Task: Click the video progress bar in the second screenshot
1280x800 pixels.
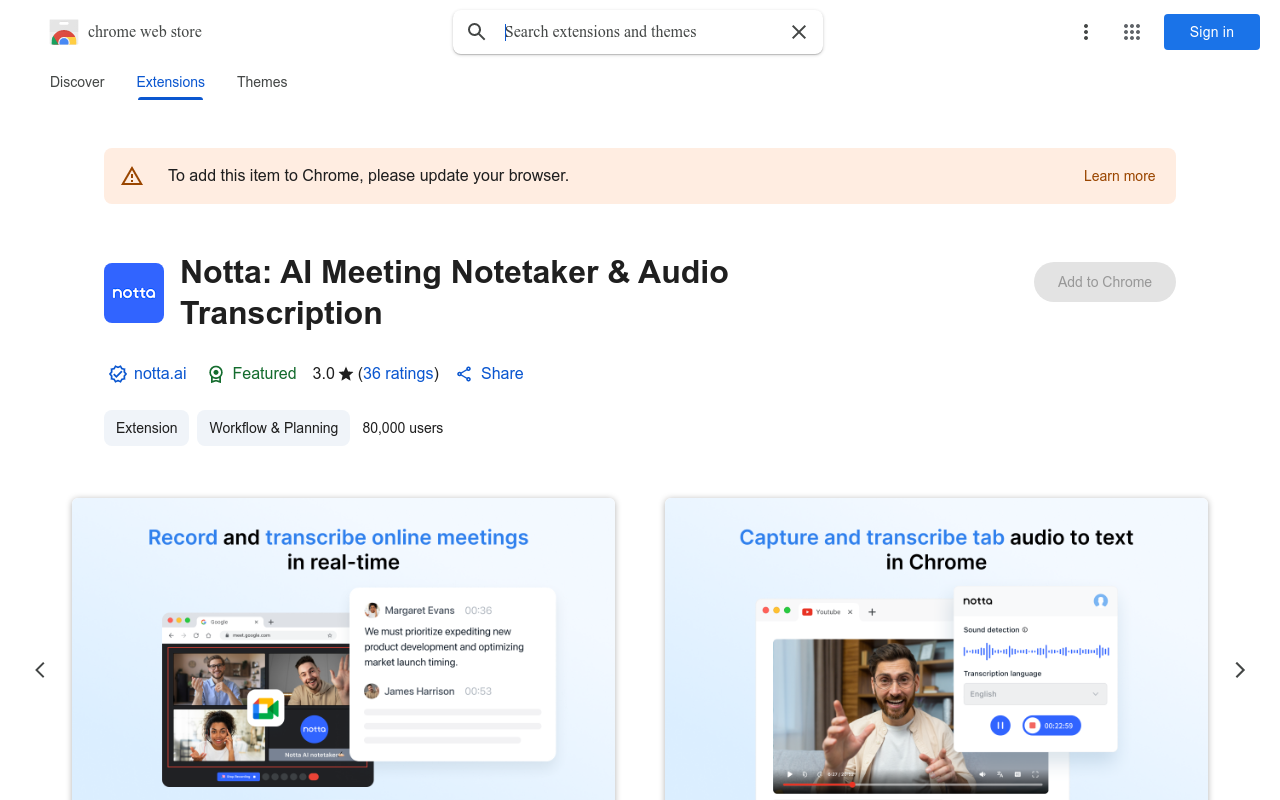Action: point(911,785)
